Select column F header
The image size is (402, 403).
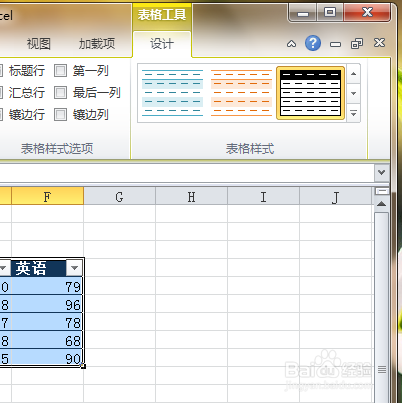coord(47,197)
